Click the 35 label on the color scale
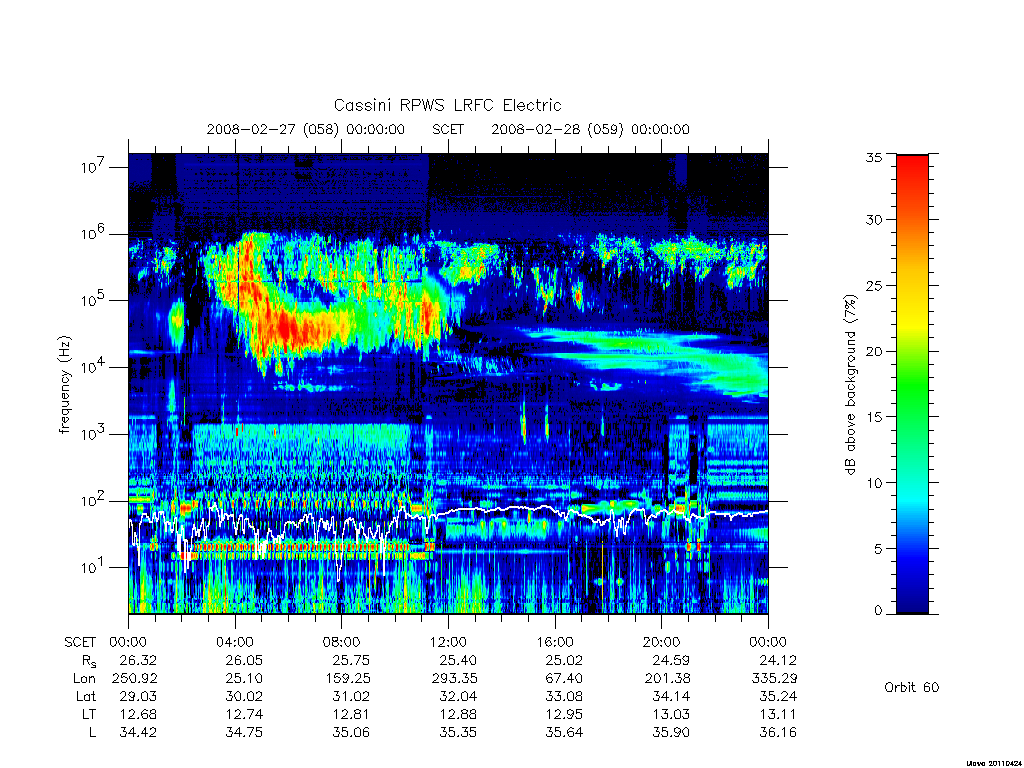 click(874, 157)
